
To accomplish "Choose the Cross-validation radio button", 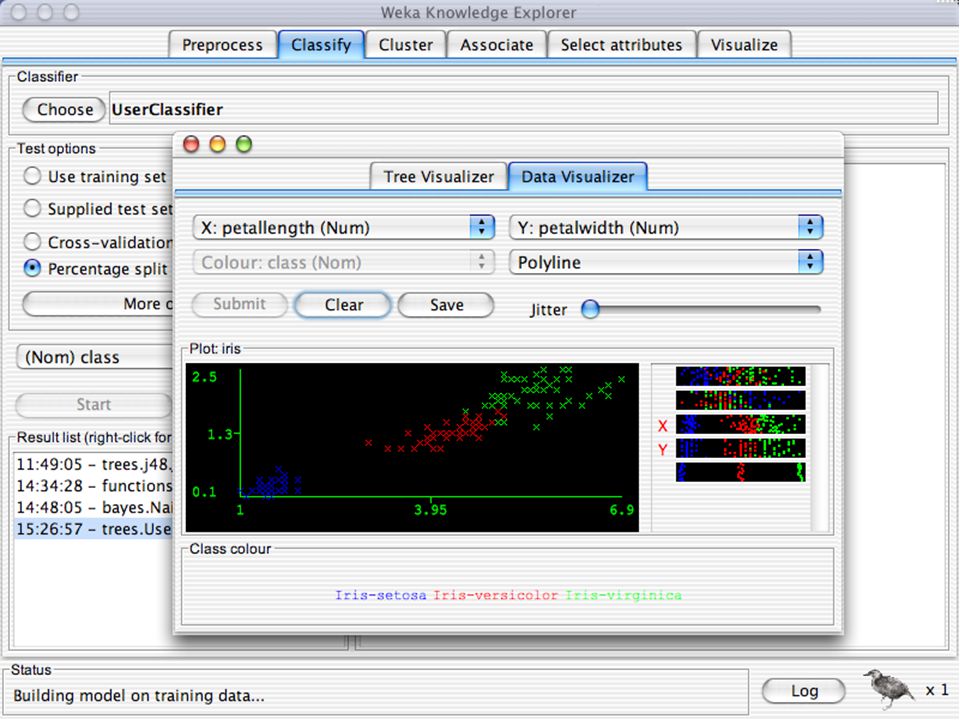I will (32, 242).
